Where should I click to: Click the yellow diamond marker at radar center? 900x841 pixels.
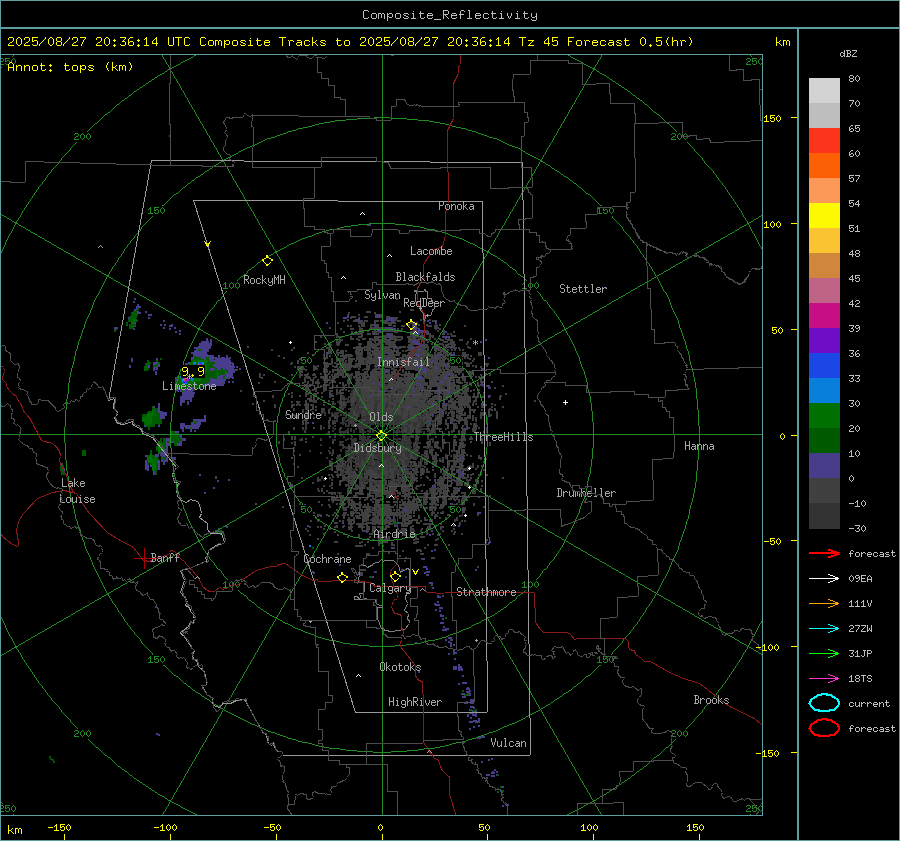382,436
